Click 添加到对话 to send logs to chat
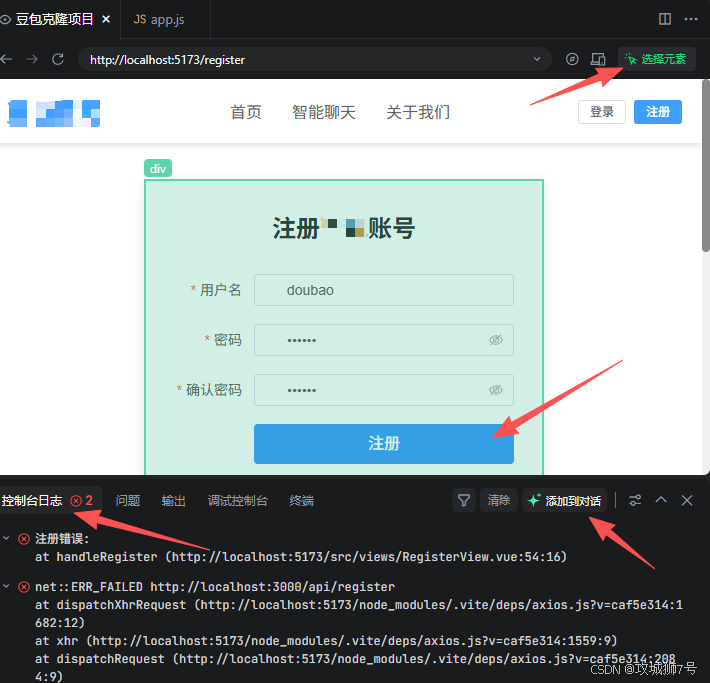 (x=564, y=500)
